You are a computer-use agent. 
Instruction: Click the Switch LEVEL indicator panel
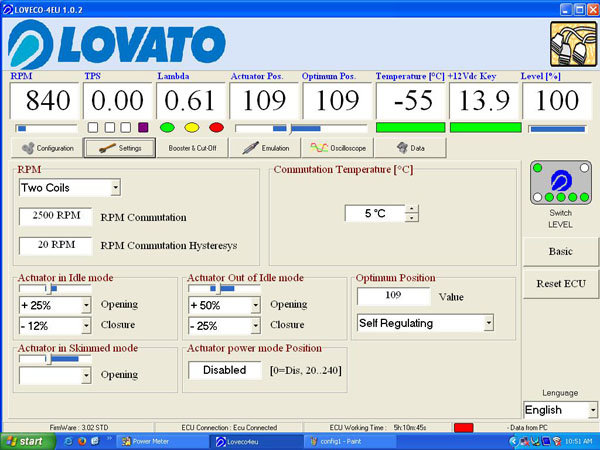(x=561, y=182)
